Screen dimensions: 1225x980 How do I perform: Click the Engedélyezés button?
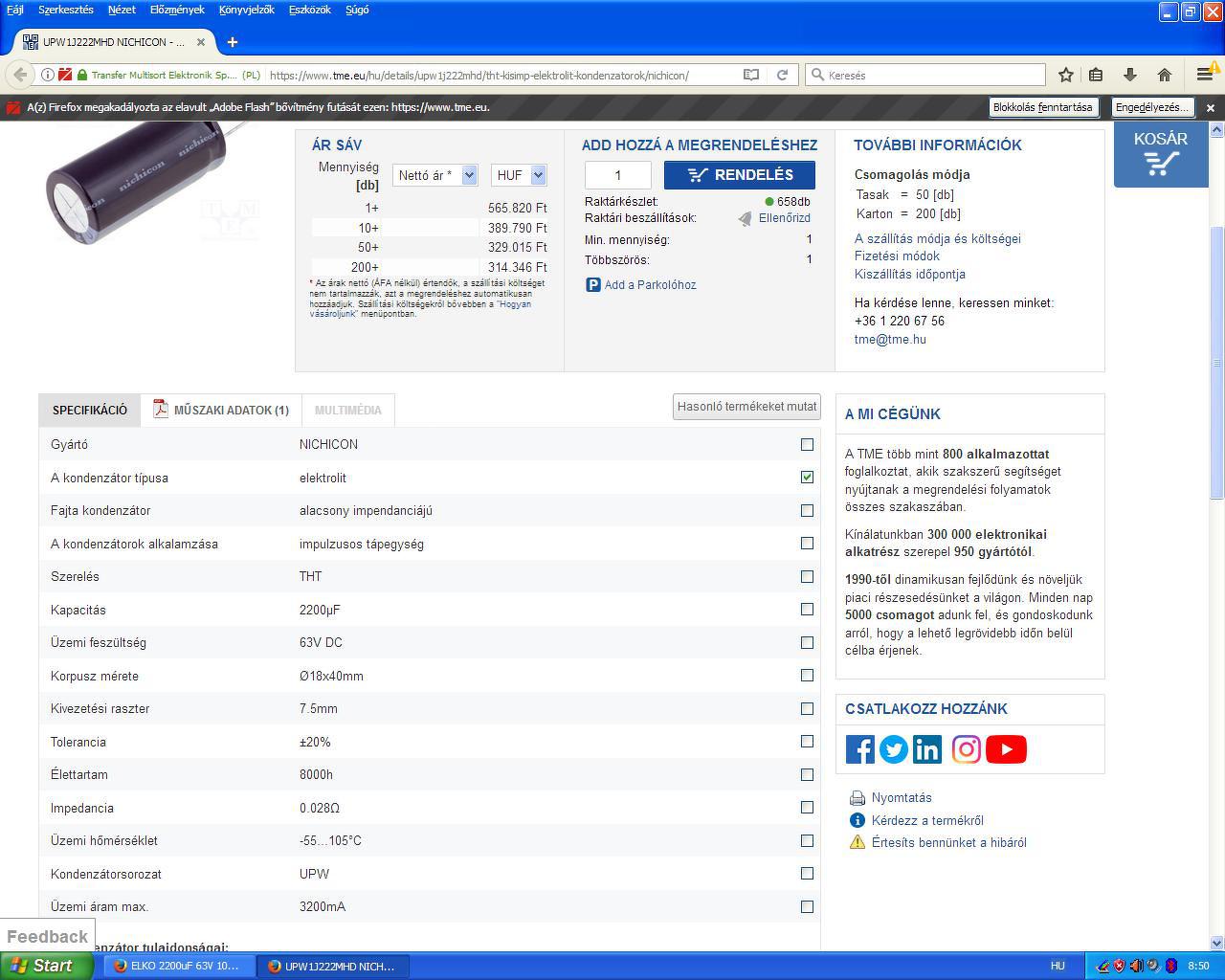pos(1152,107)
